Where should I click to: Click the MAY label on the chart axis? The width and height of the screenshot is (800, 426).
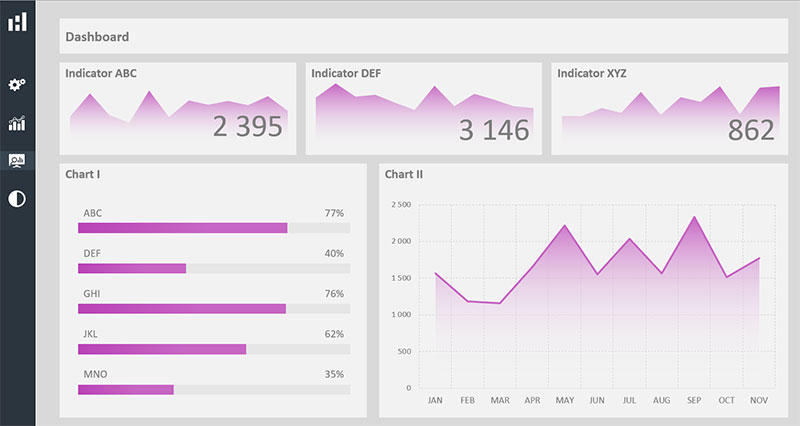pyautogui.click(x=565, y=400)
